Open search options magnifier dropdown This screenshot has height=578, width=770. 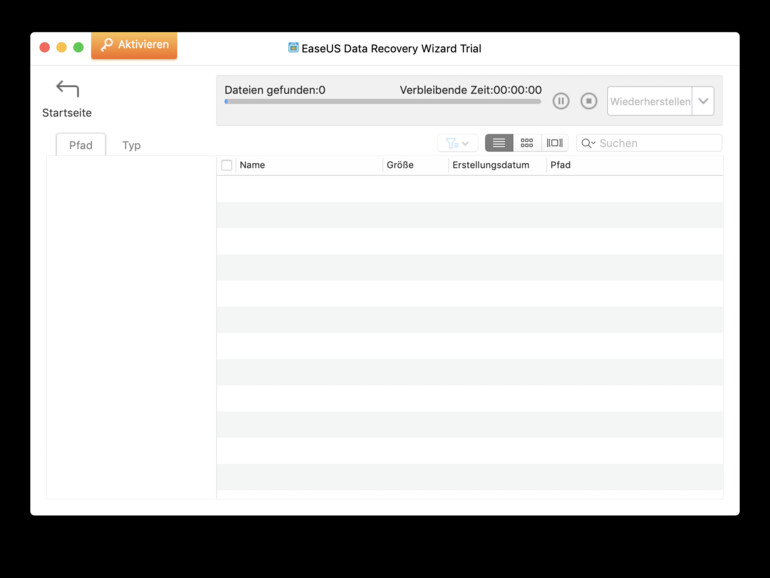[x=588, y=143]
